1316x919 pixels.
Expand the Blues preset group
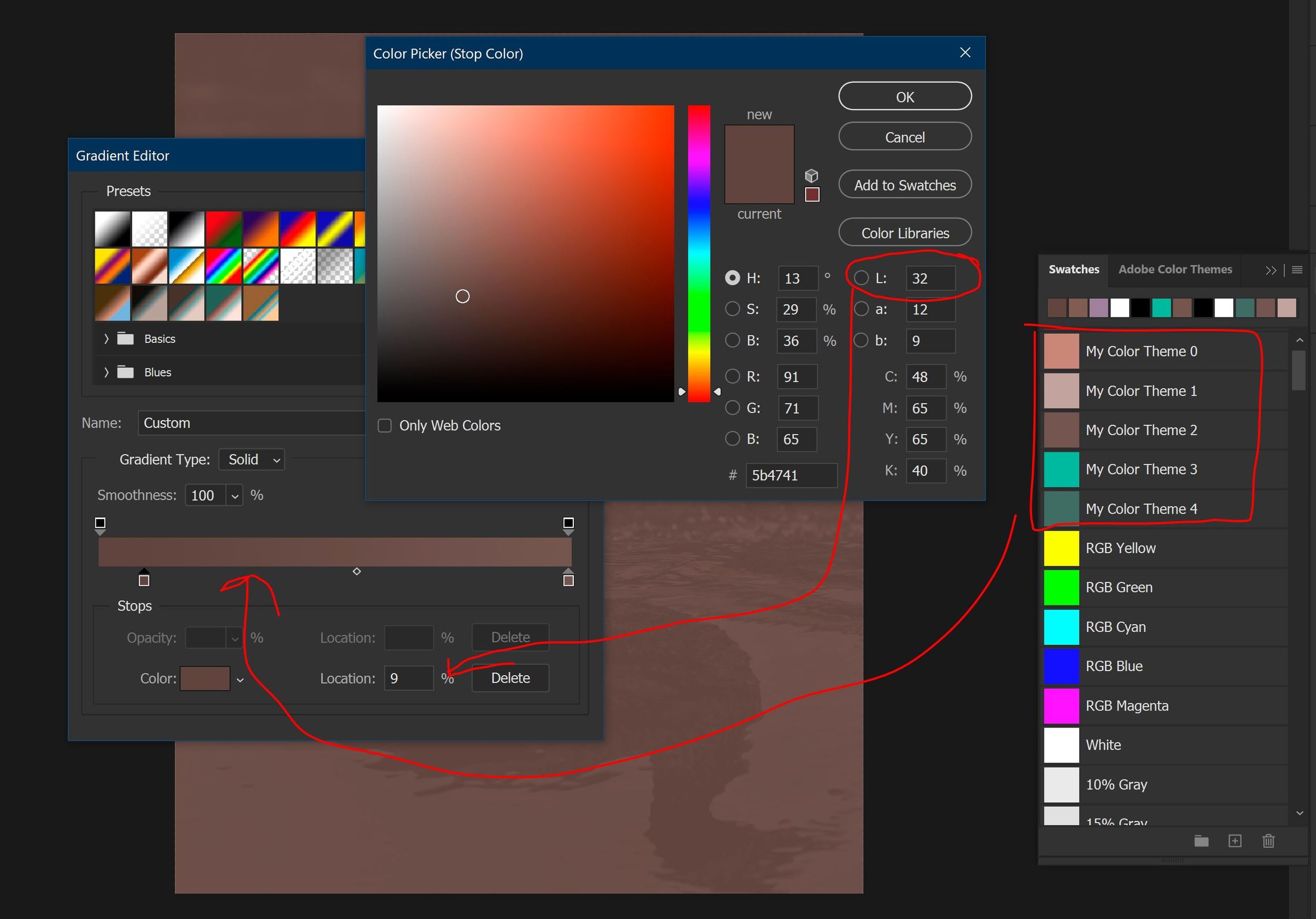coord(106,372)
